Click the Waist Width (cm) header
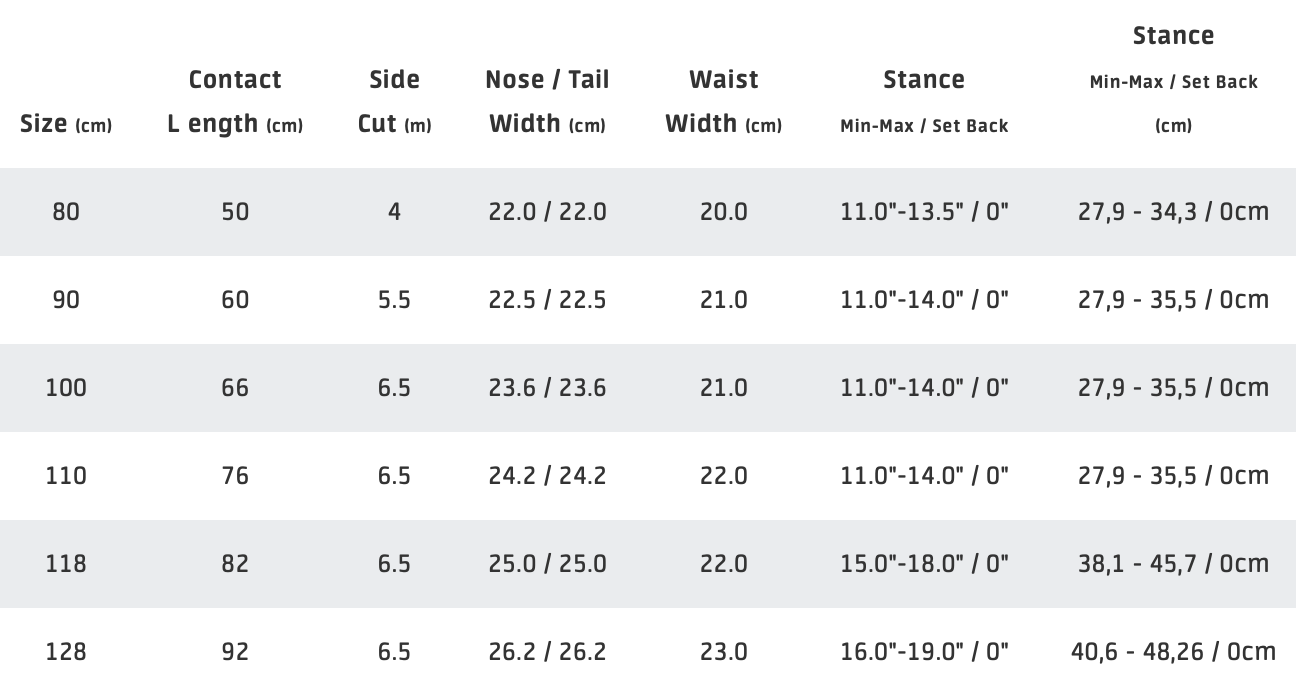1296x690 pixels. click(x=723, y=101)
